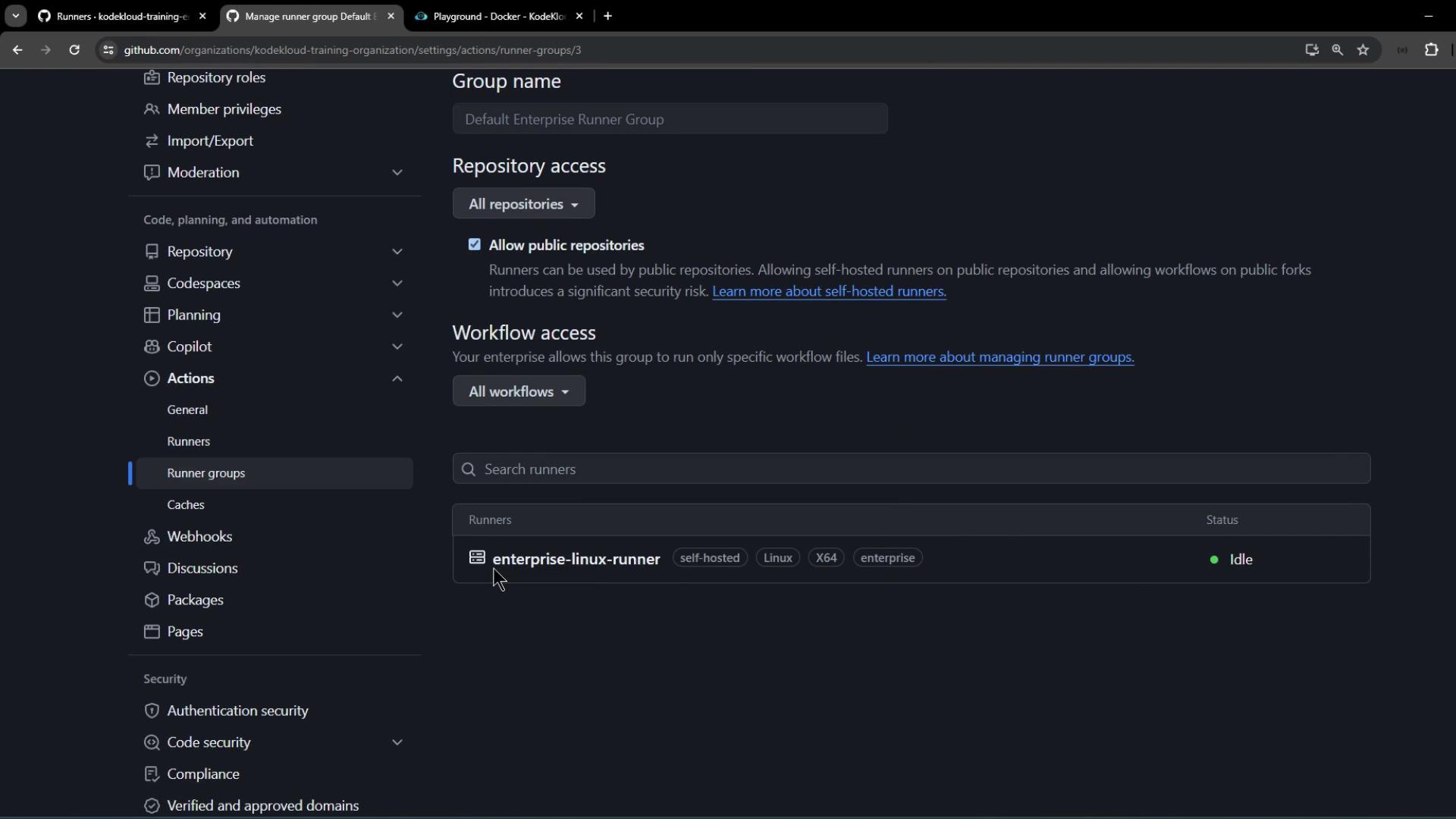Click the Discussions speech bubble icon
The width and height of the screenshot is (1456, 819).
[x=152, y=569]
